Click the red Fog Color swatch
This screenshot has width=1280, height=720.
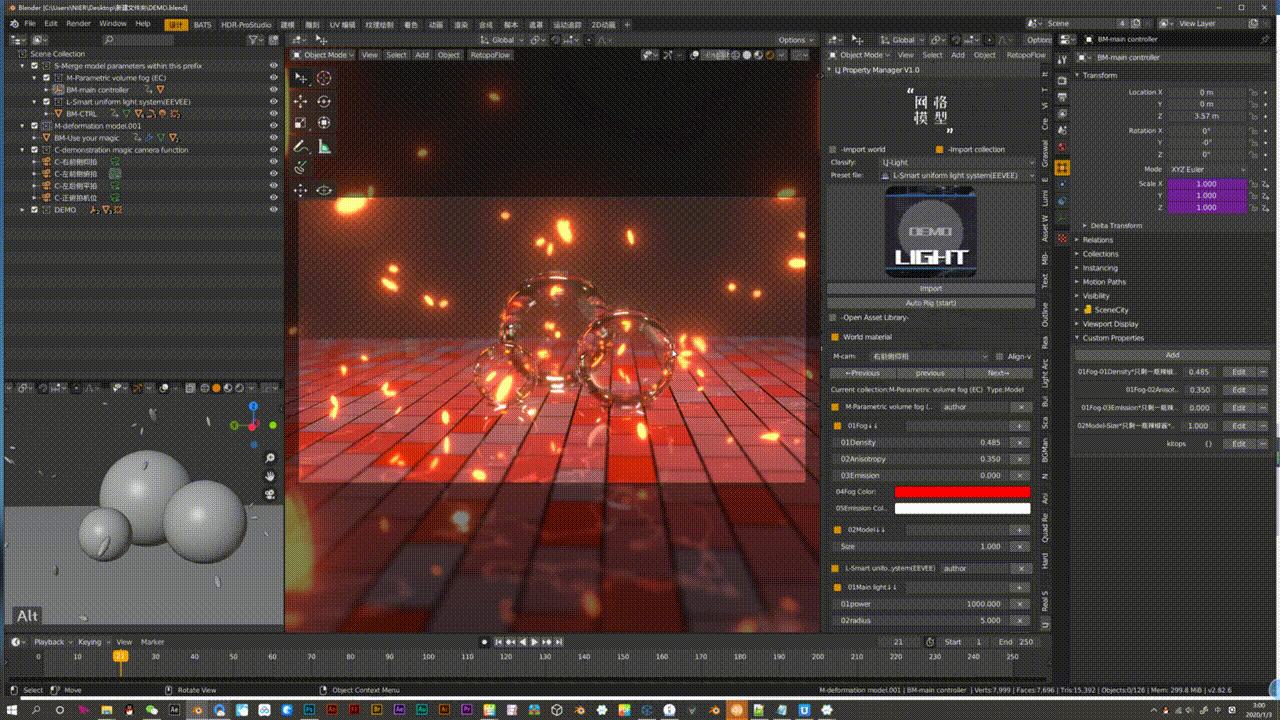point(962,491)
